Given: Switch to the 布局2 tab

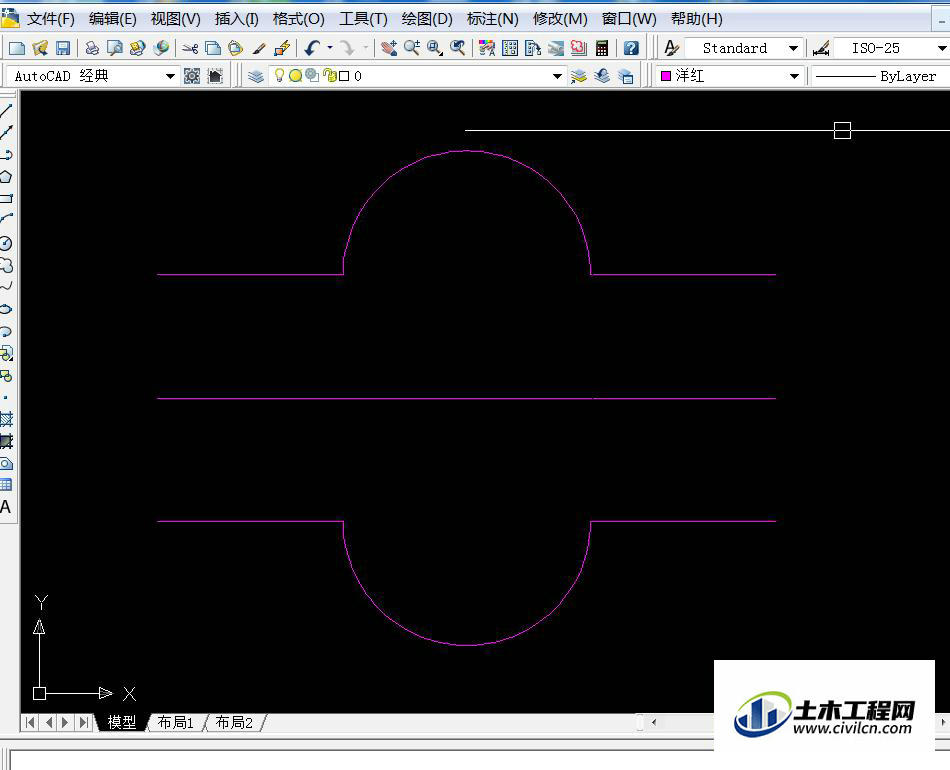Looking at the screenshot, I should [x=234, y=722].
